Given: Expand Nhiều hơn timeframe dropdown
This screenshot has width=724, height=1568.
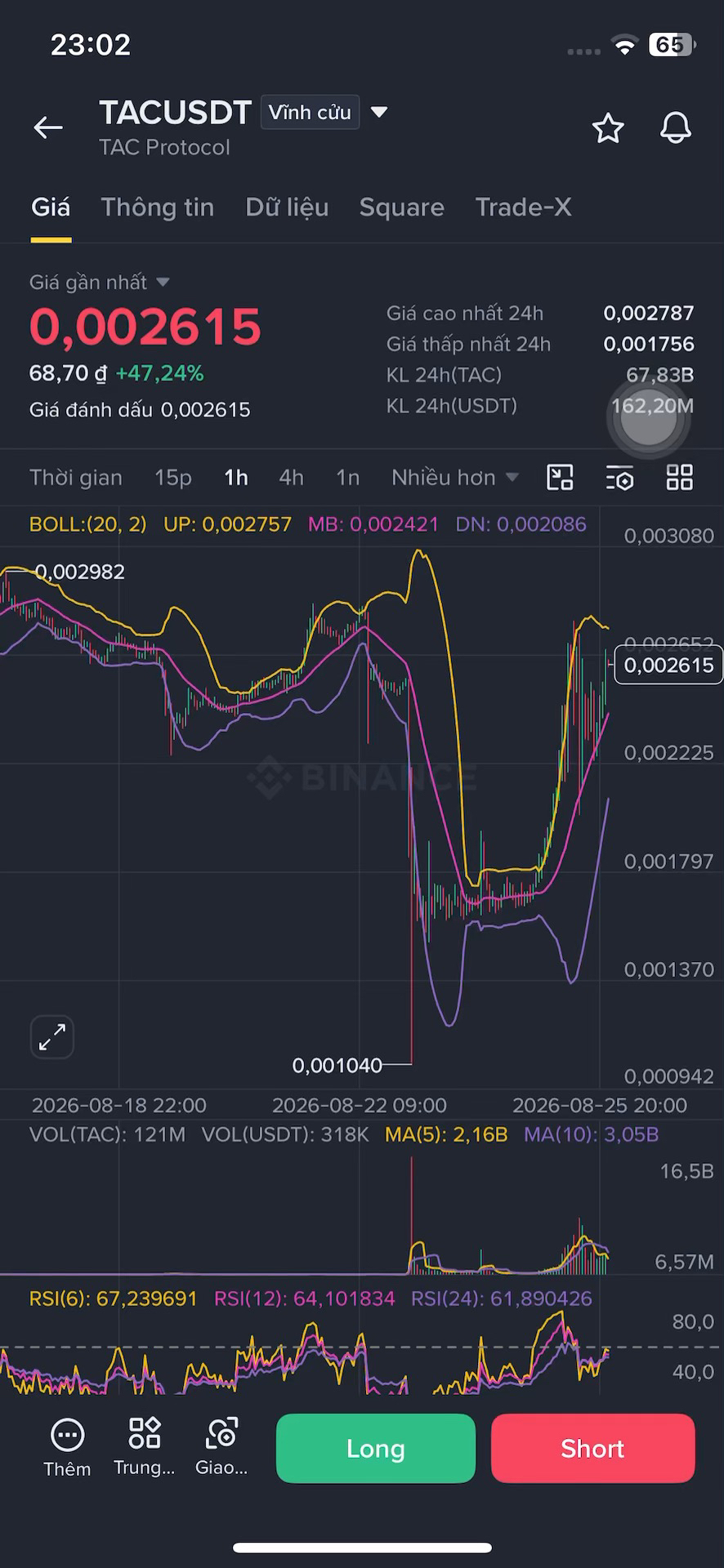Looking at the screenshot, I should pos(454,478).
